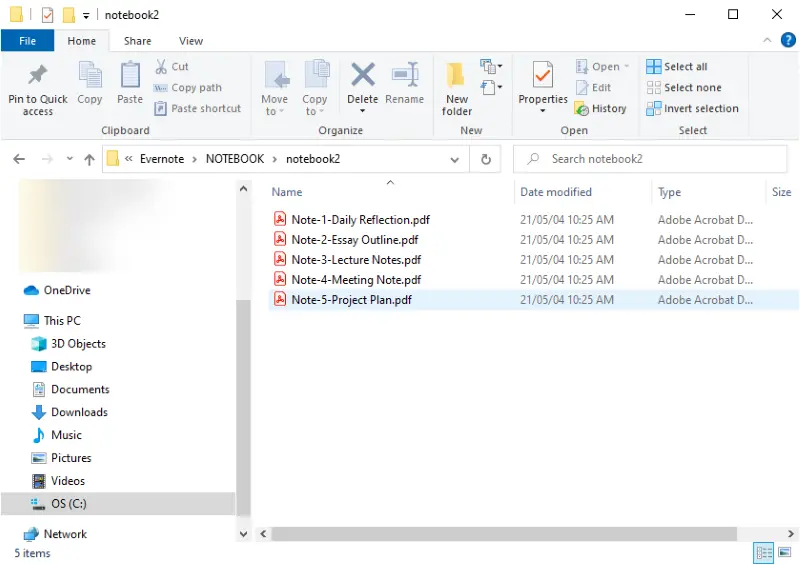Click the History button in Open group
This screenshot has height=565, width=800.
[x=600, y=109]
